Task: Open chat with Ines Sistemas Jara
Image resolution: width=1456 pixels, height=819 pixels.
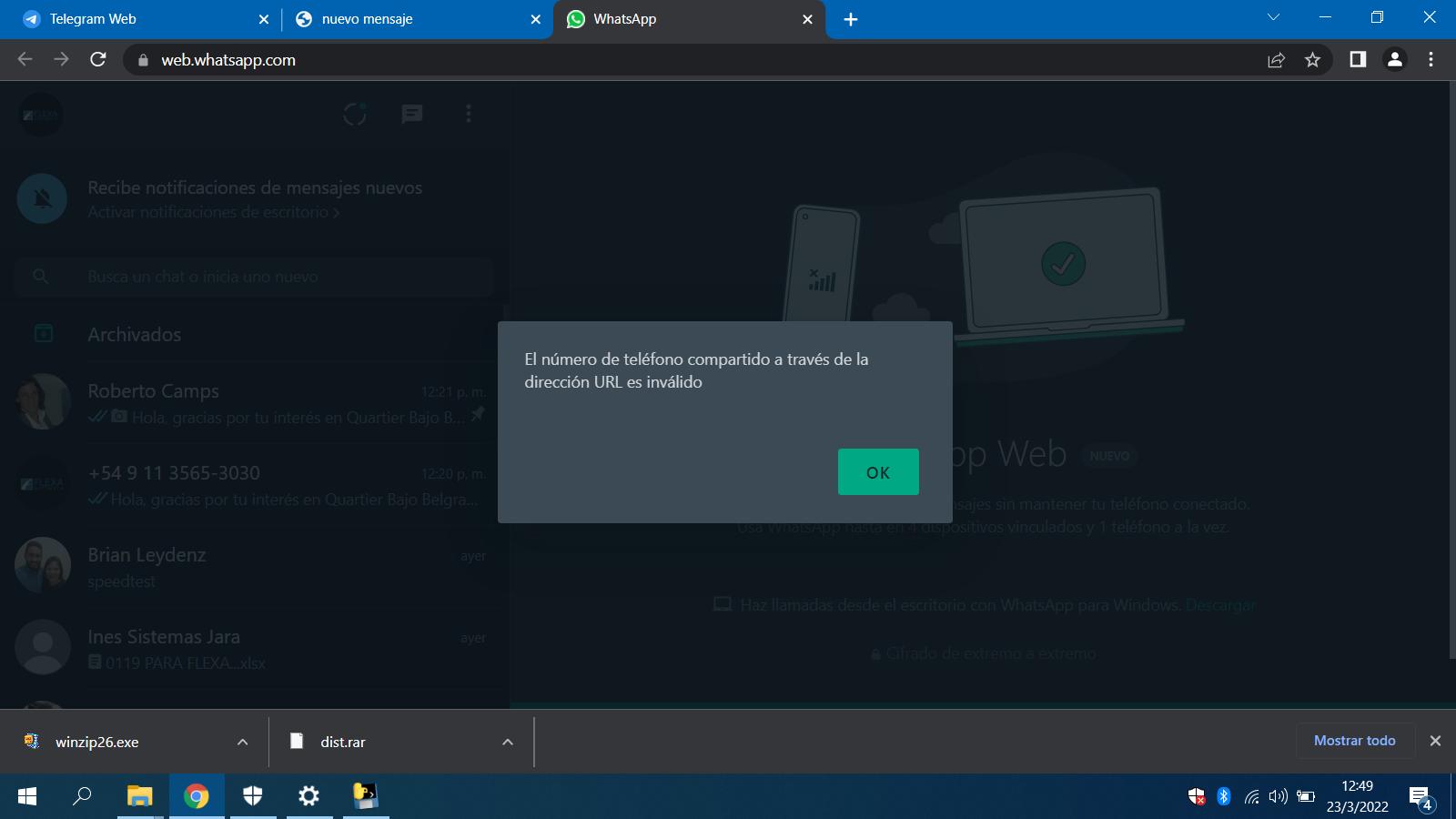Action: click(x=255, y=648)
